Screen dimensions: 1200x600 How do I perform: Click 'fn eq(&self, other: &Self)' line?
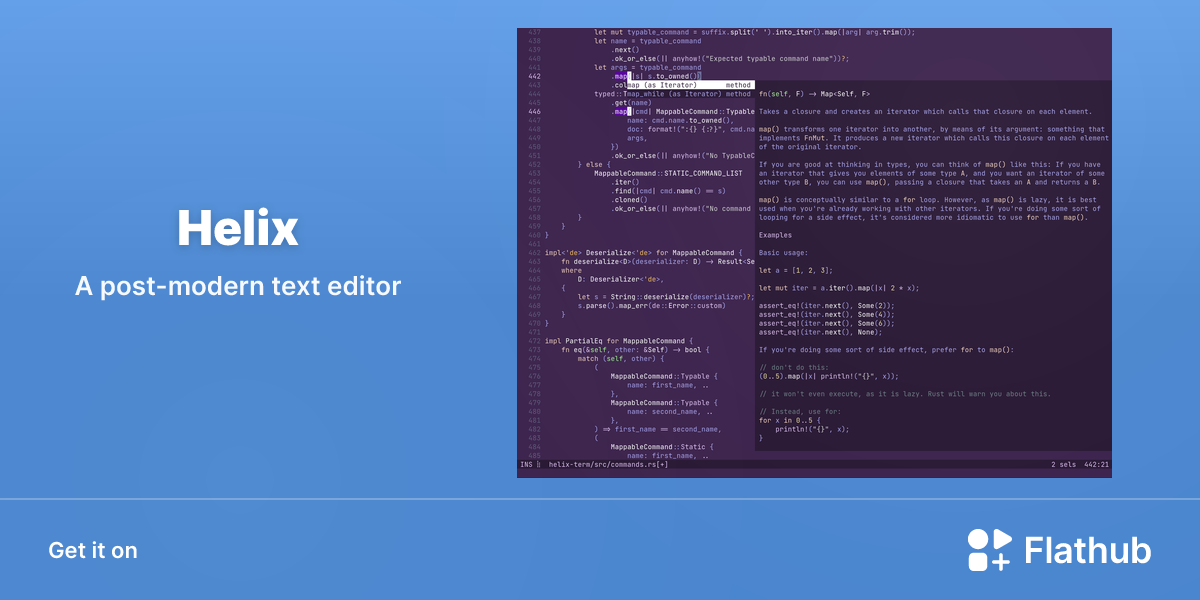635,350
